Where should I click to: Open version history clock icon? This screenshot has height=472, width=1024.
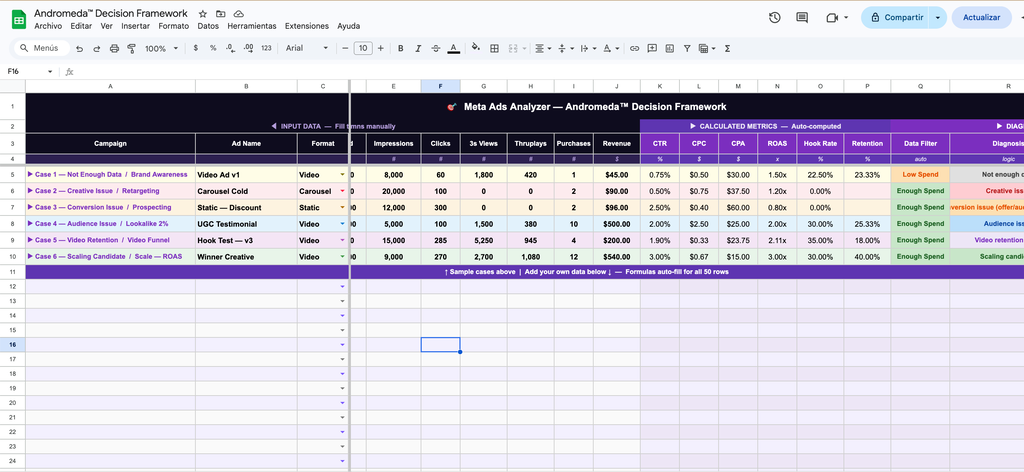click(x=775, y=18)
